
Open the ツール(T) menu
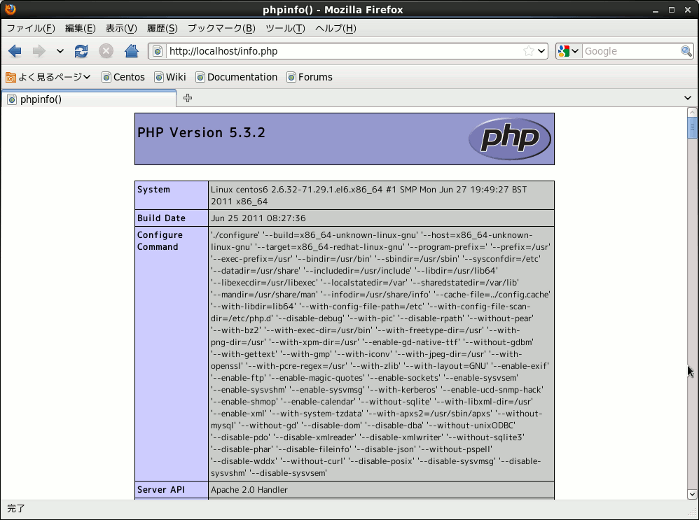coord(286,28)
